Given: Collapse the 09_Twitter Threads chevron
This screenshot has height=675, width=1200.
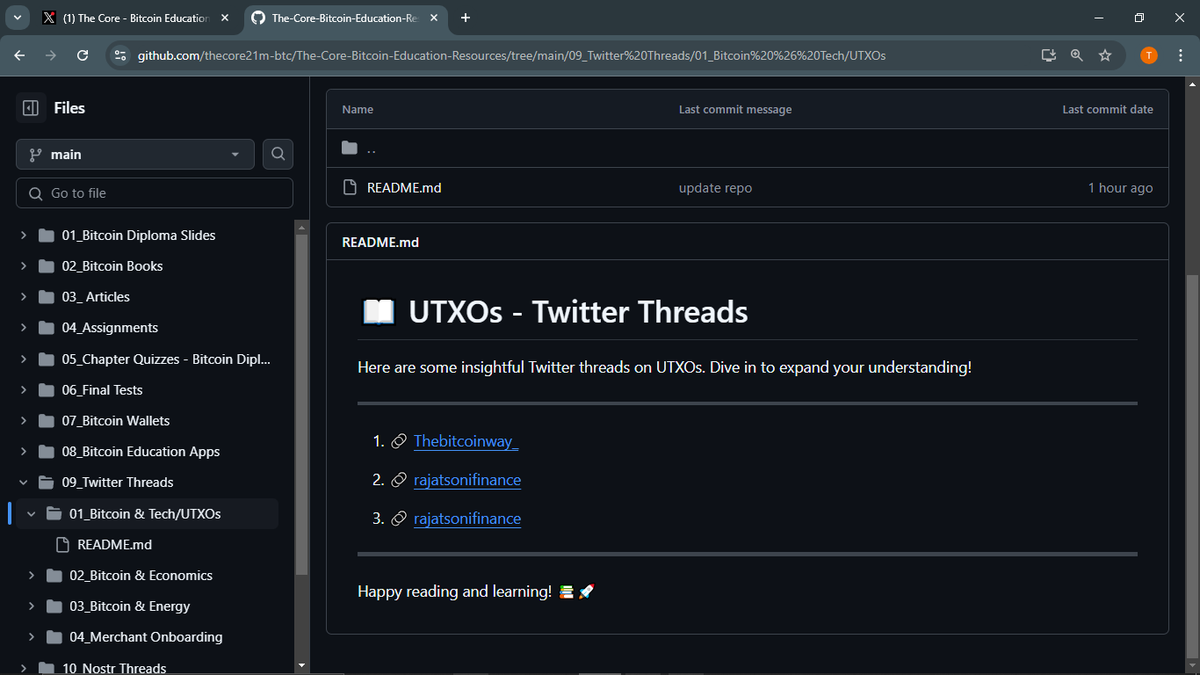Looking at the screenshot, I should (23, 482).
